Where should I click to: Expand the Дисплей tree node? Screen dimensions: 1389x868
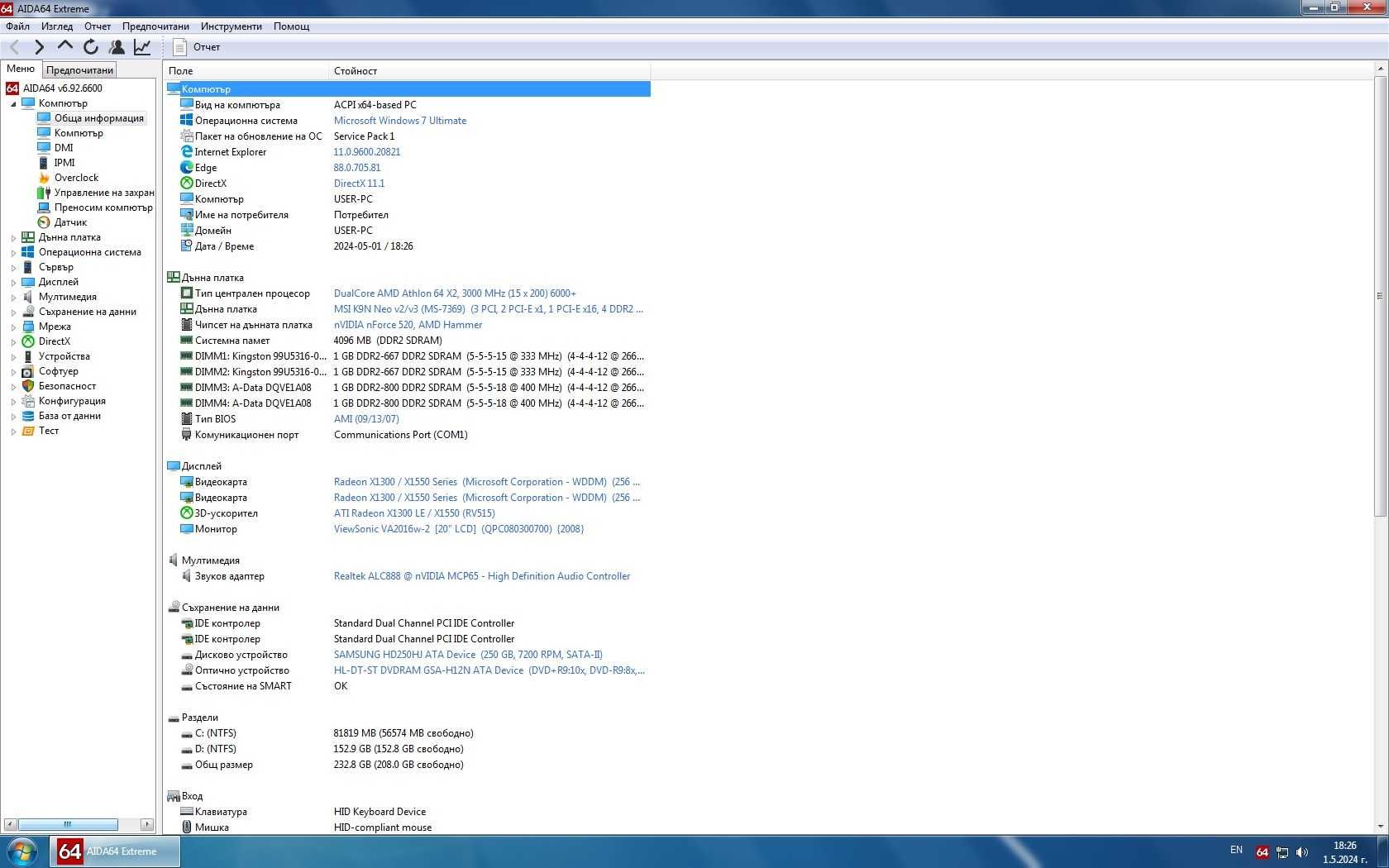tap(13, 283)
